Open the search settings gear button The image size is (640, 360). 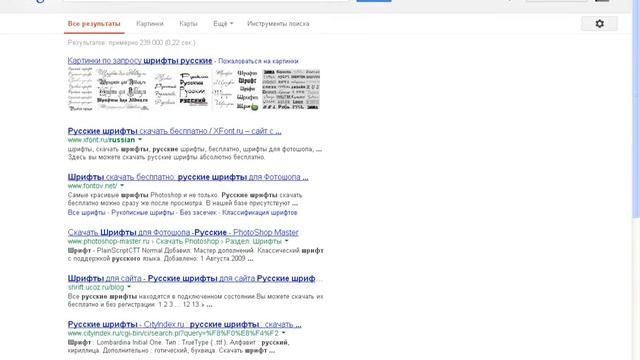[599, 24]
